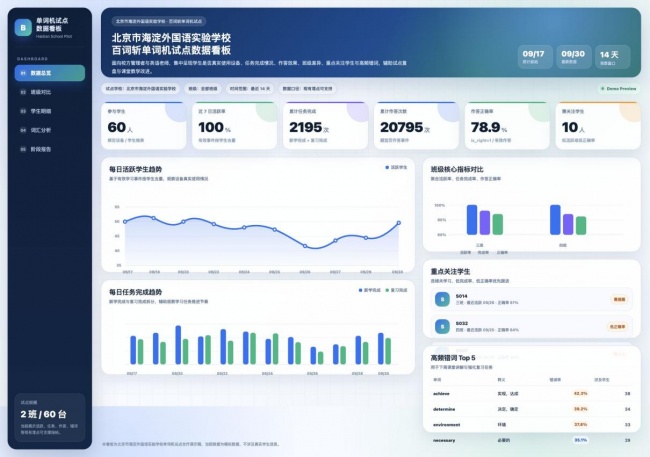Toggle 复习完成 legend in task completion chart
Image resolution: width=650 pixels, height=457 pixels.
(x=396, y=290)
